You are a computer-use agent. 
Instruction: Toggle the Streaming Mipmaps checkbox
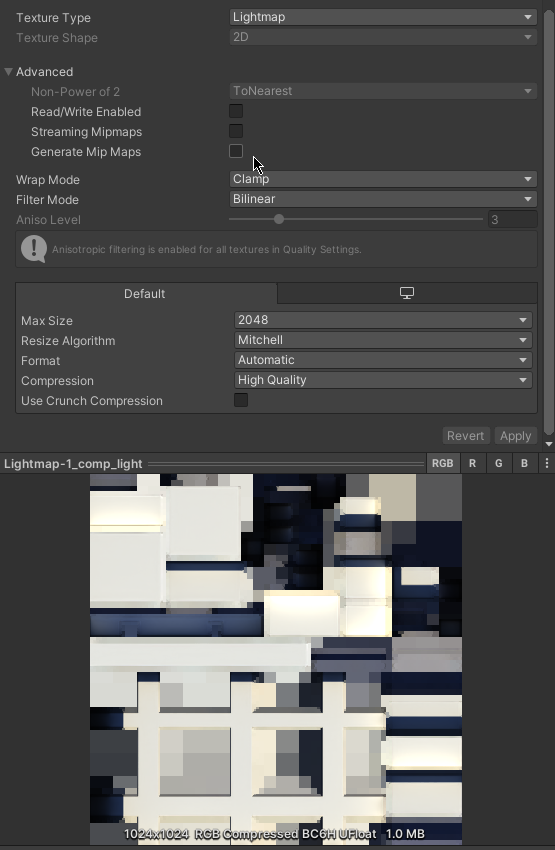point(236,131)
